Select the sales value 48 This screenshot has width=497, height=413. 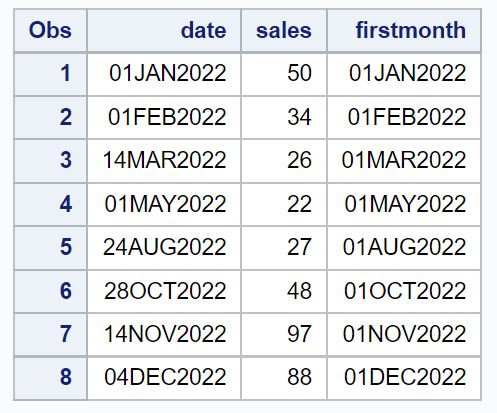click(x=284, y=291)
